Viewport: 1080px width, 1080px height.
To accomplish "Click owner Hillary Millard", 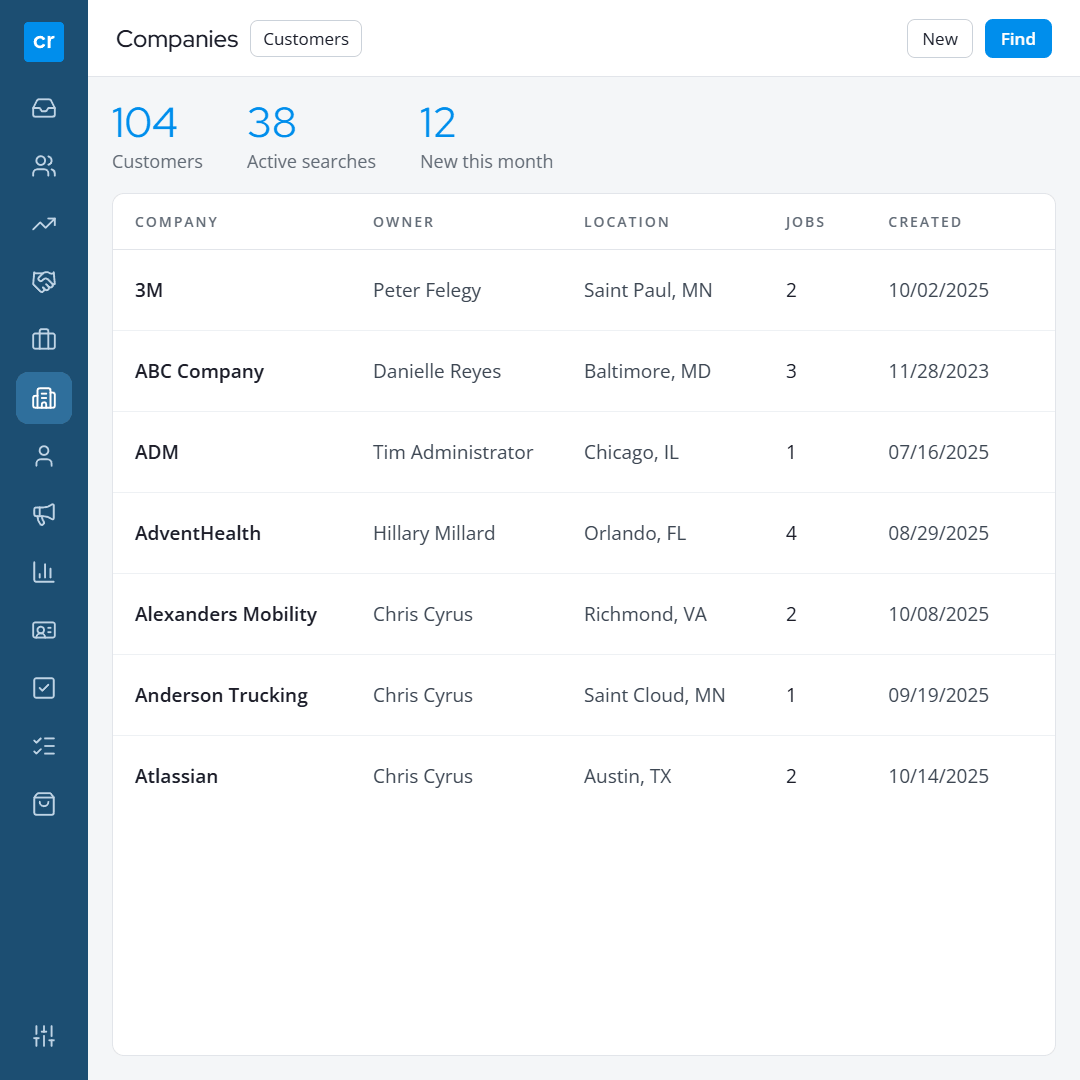I will [434, 534].
